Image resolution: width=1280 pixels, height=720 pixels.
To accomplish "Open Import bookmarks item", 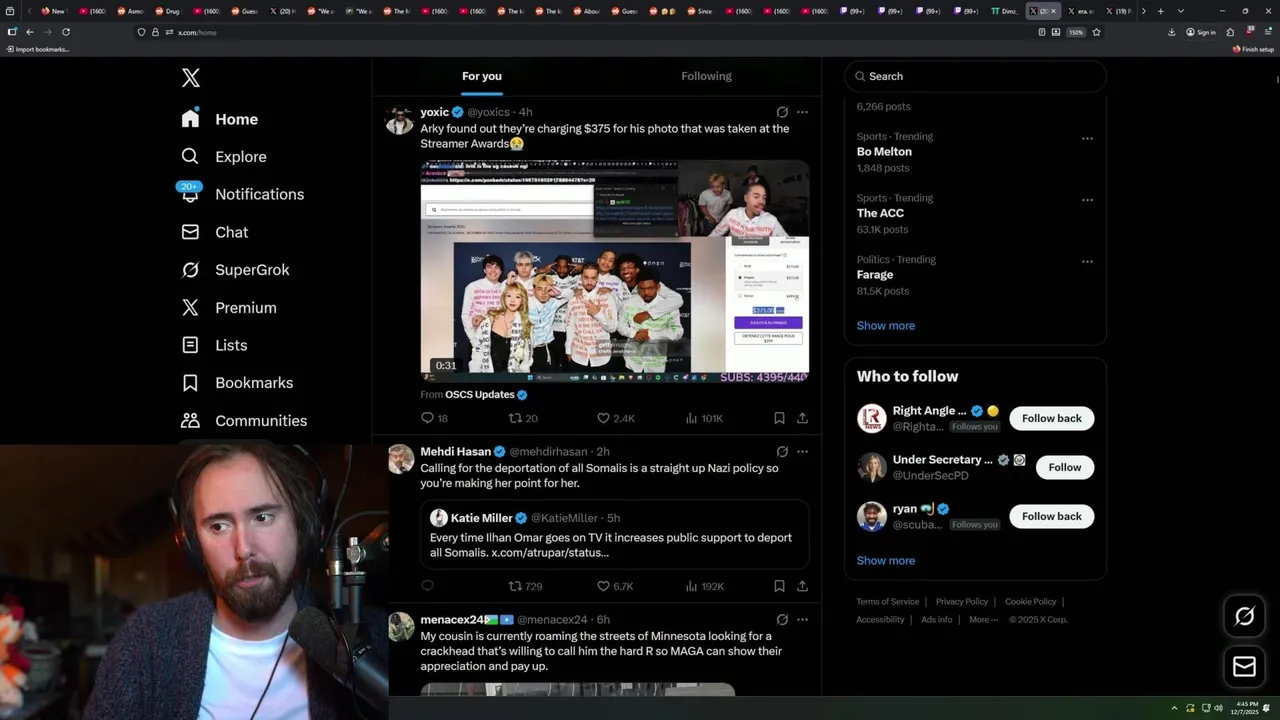I will click(x=38, y=49).
